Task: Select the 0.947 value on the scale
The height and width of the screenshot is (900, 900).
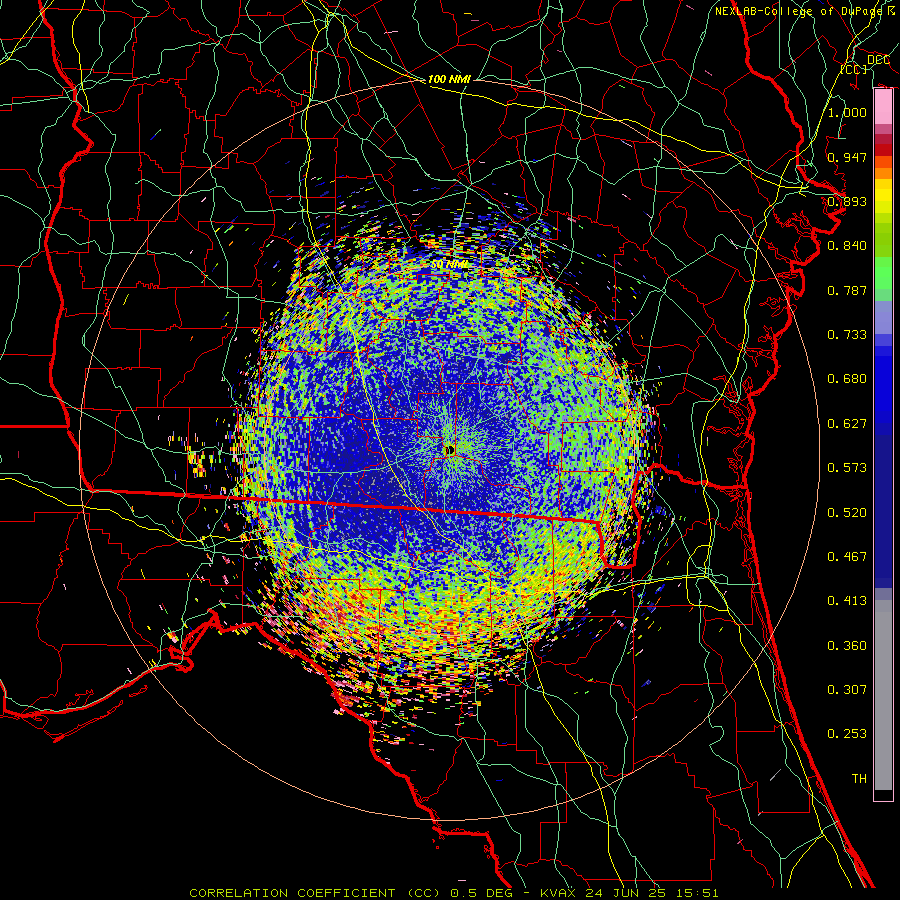Action: tap(847, 157)
